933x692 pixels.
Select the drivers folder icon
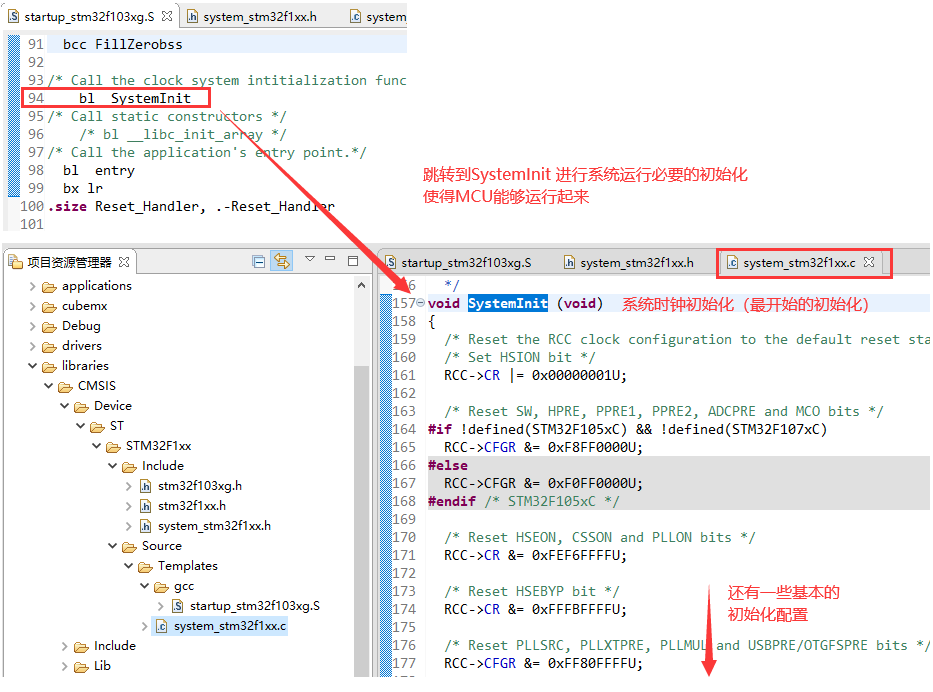coord(49,347)
